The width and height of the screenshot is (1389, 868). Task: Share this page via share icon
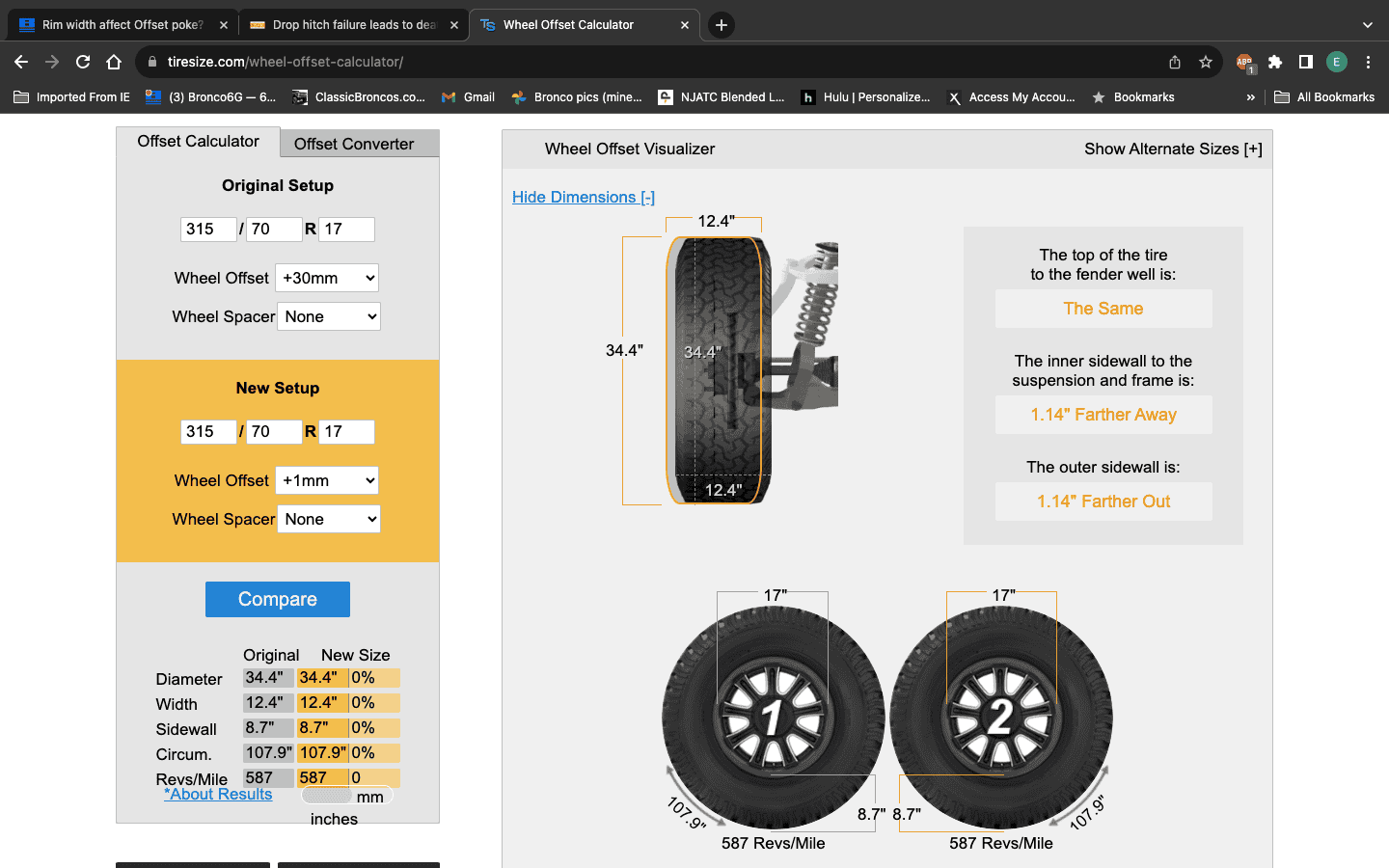point(1175,62)
